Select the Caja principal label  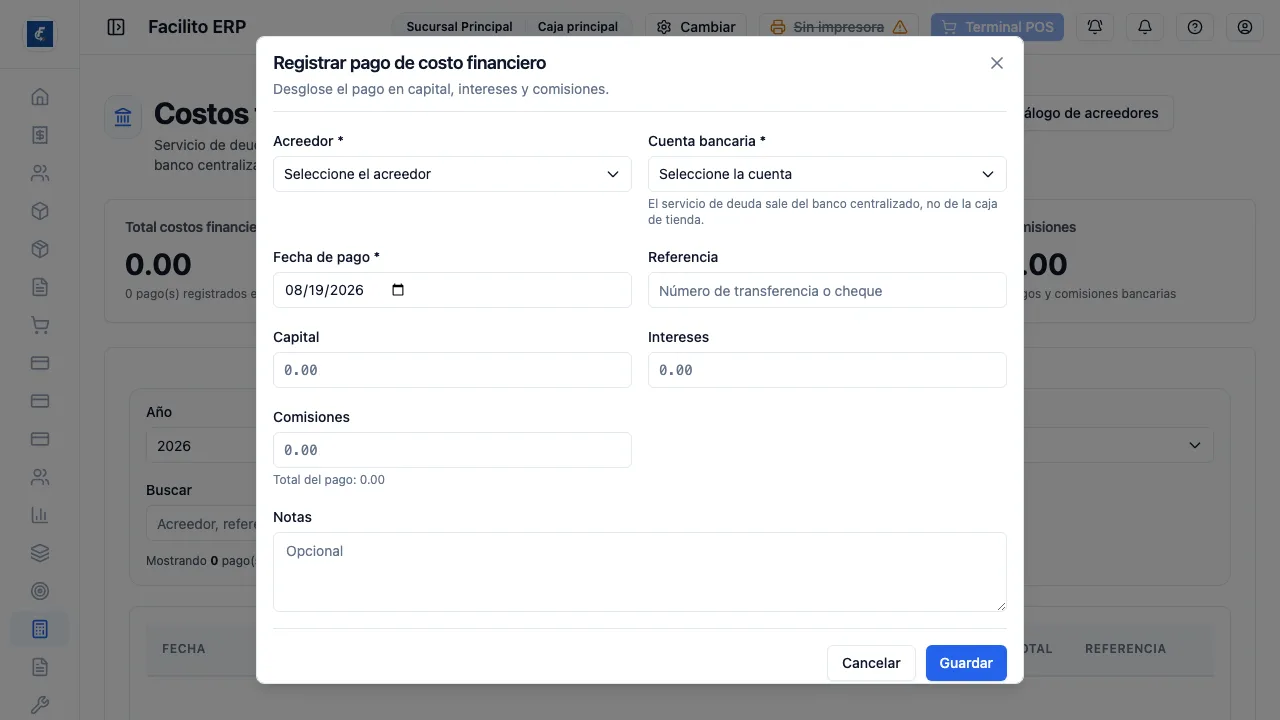coord(578,27)
